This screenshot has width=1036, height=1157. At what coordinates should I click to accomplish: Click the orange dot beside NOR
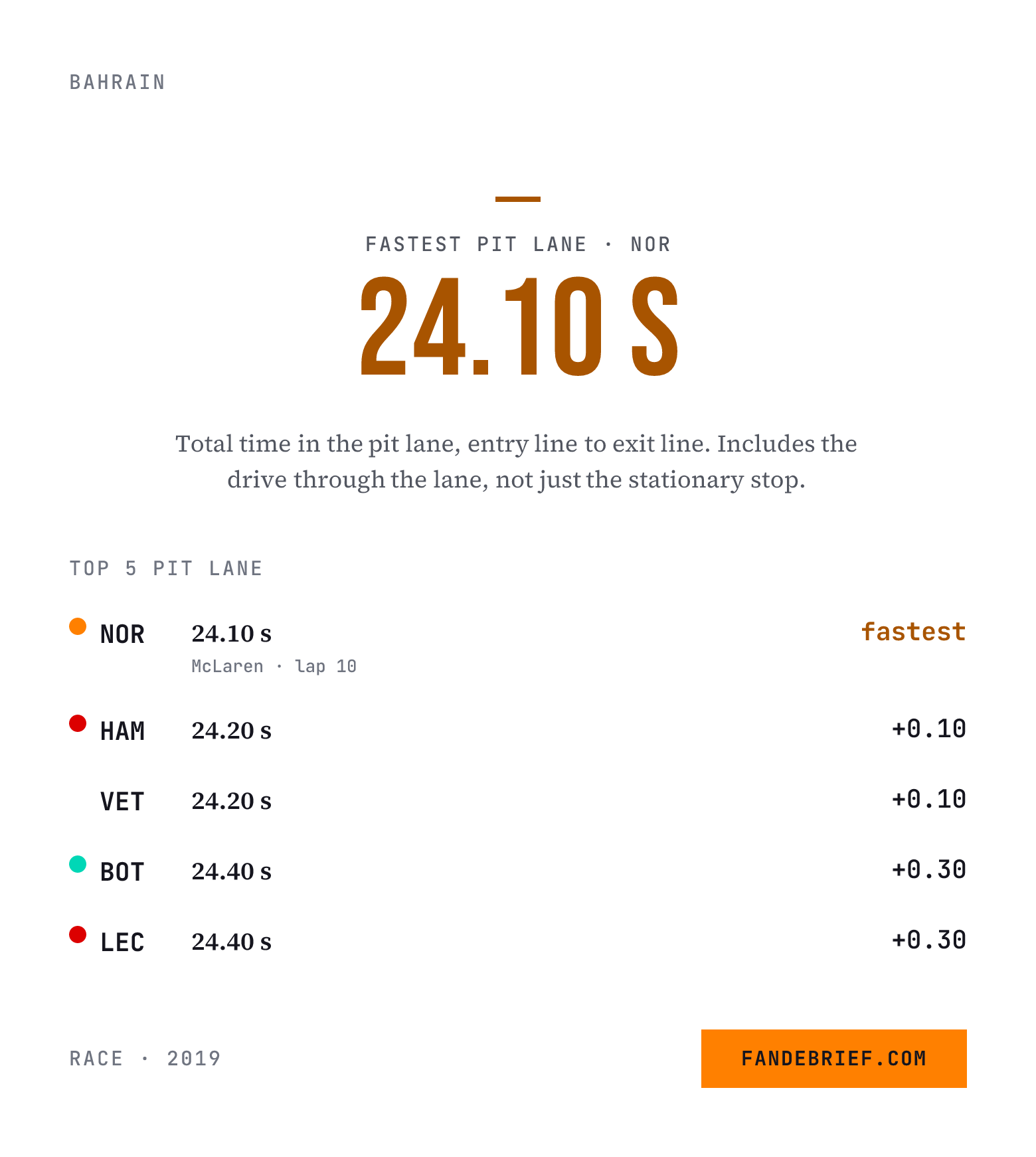78,626
